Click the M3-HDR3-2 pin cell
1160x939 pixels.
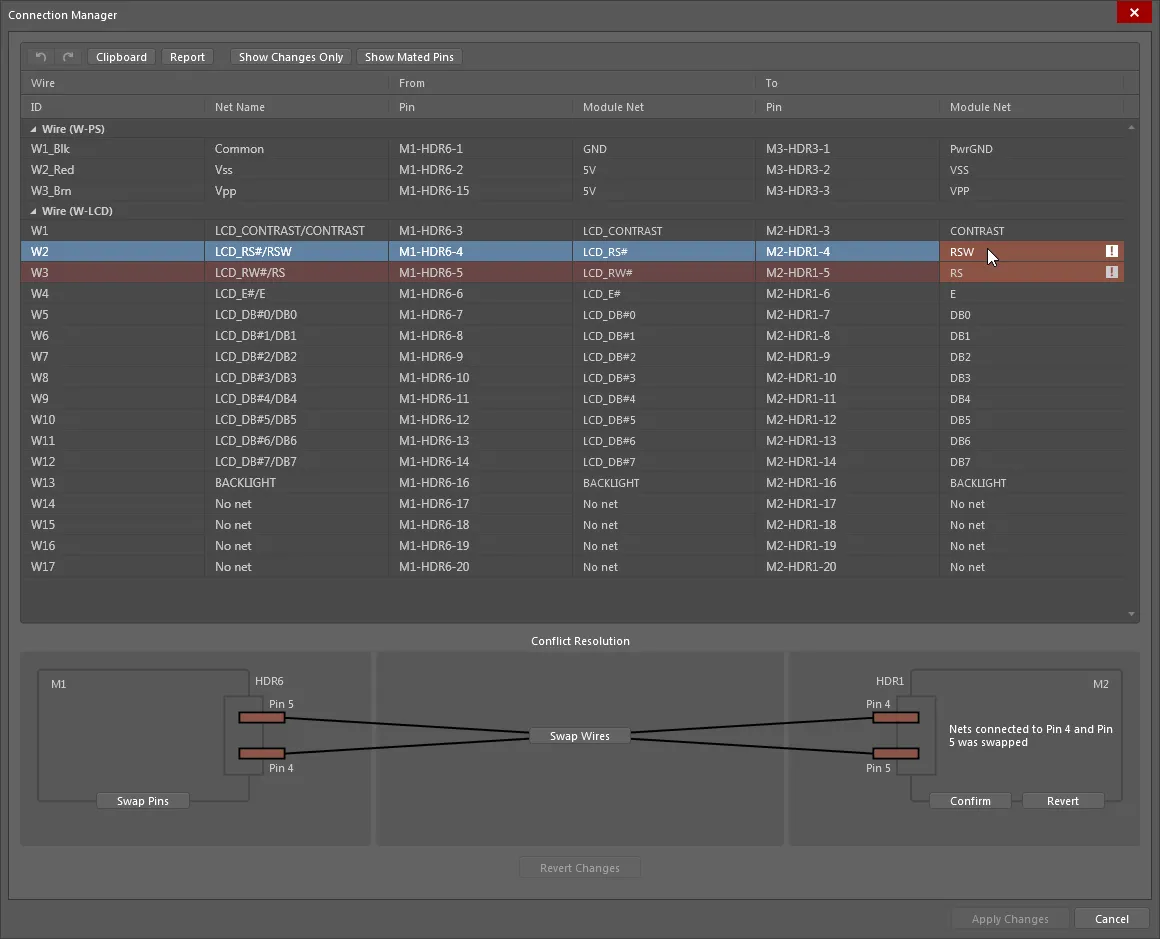(848, 169)
